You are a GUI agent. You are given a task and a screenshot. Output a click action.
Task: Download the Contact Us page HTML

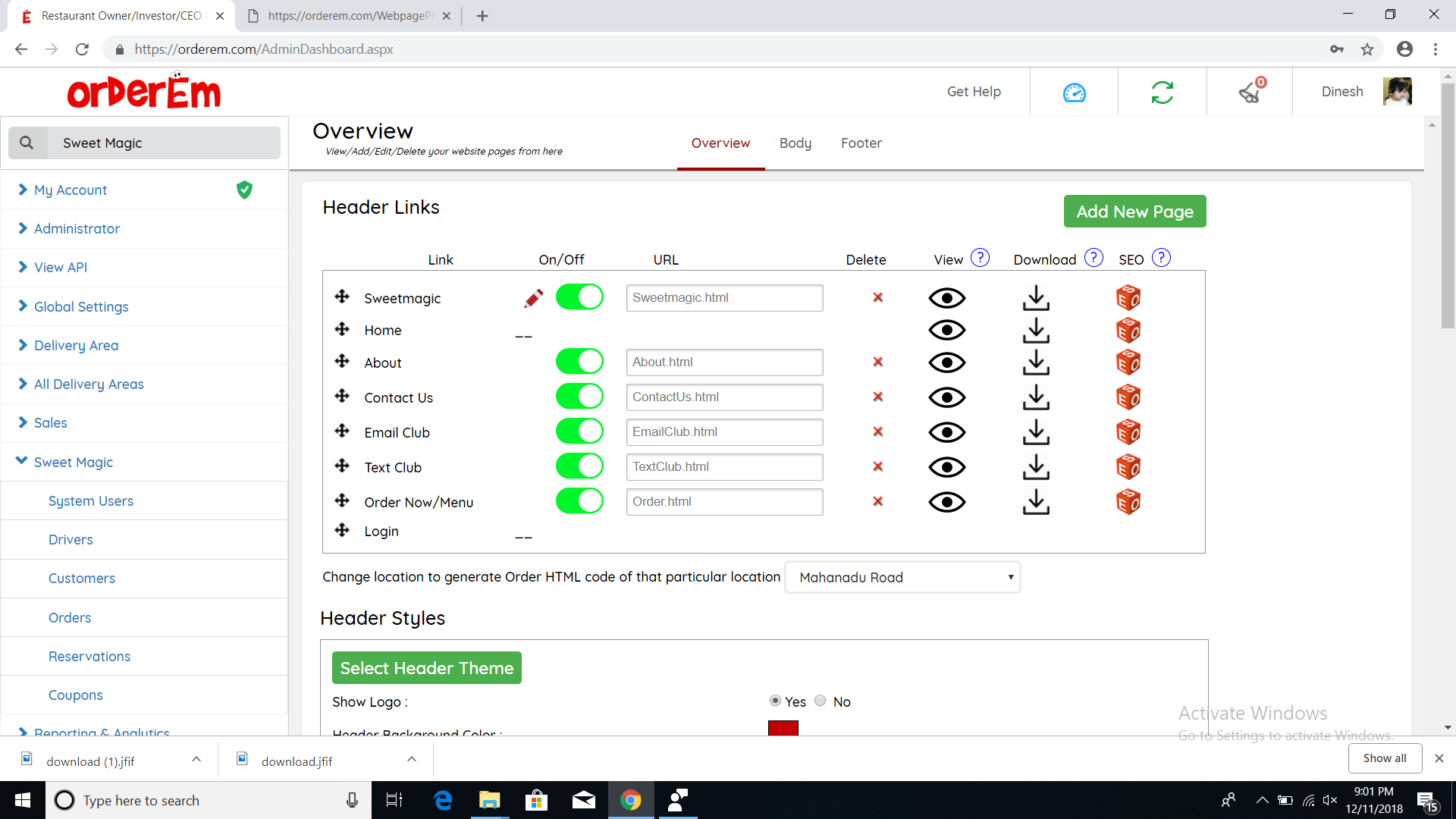click(1036, 397)
